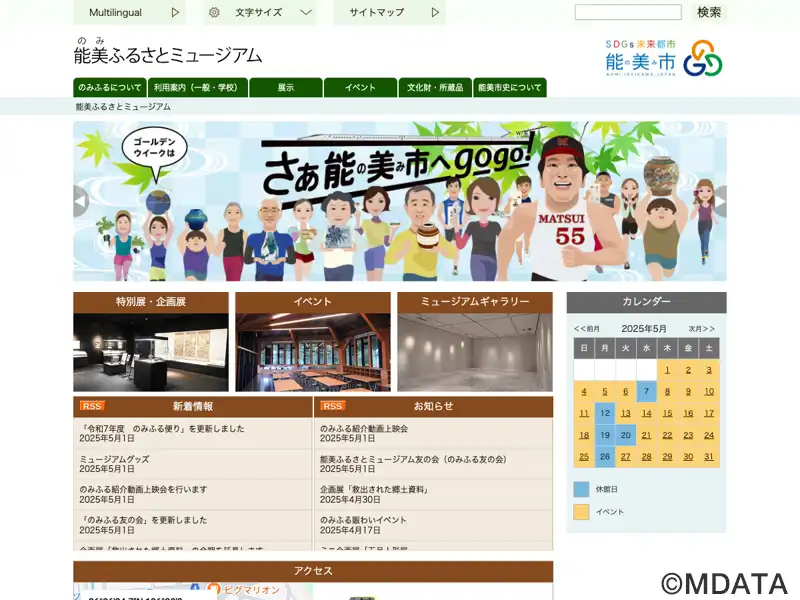This screenshot has width=800, height=600.
Task: Select May 26 in the calendar
Action: [x=605, y=457]
